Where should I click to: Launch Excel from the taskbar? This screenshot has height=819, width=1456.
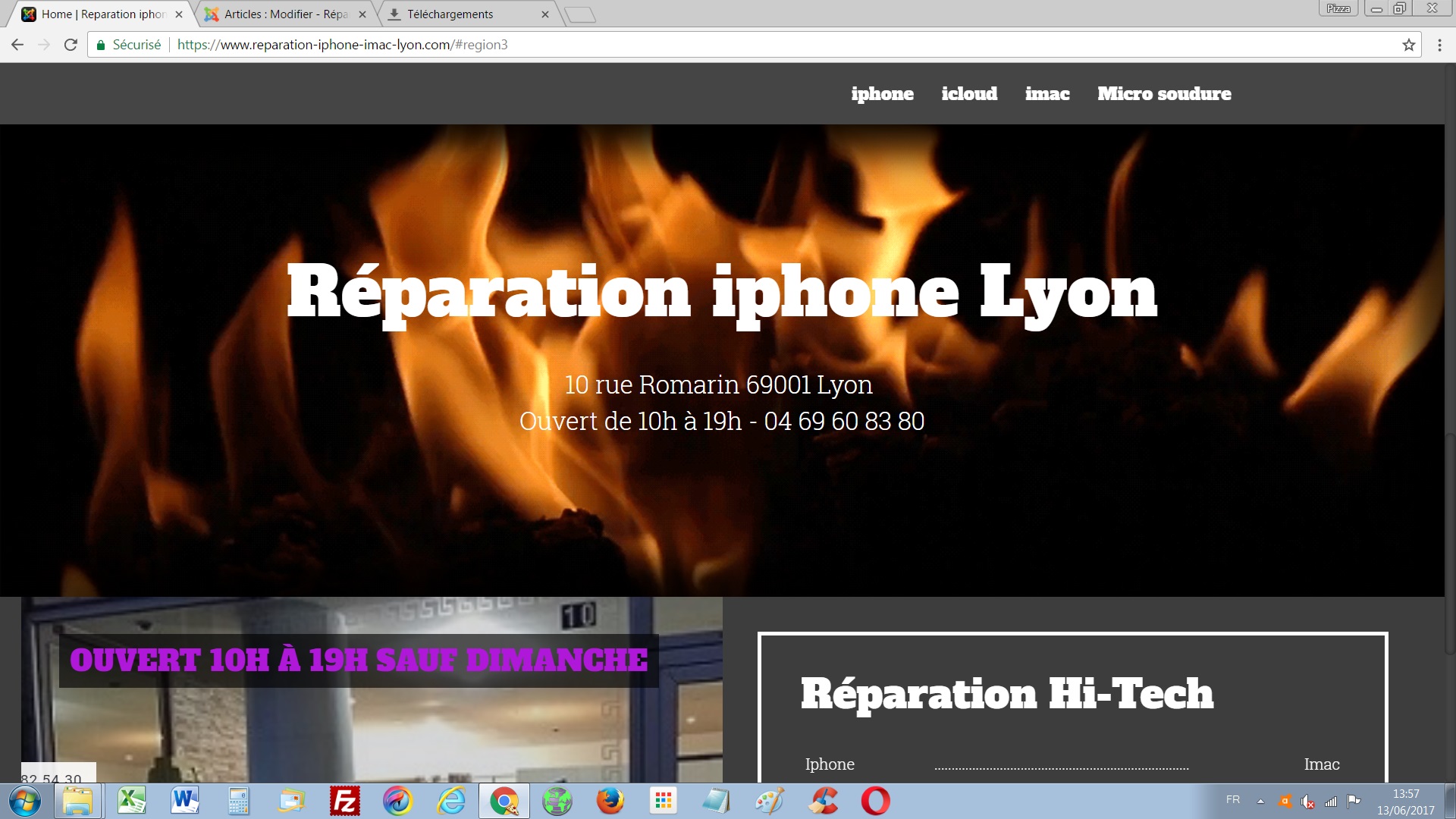click(x=132, y=801)
